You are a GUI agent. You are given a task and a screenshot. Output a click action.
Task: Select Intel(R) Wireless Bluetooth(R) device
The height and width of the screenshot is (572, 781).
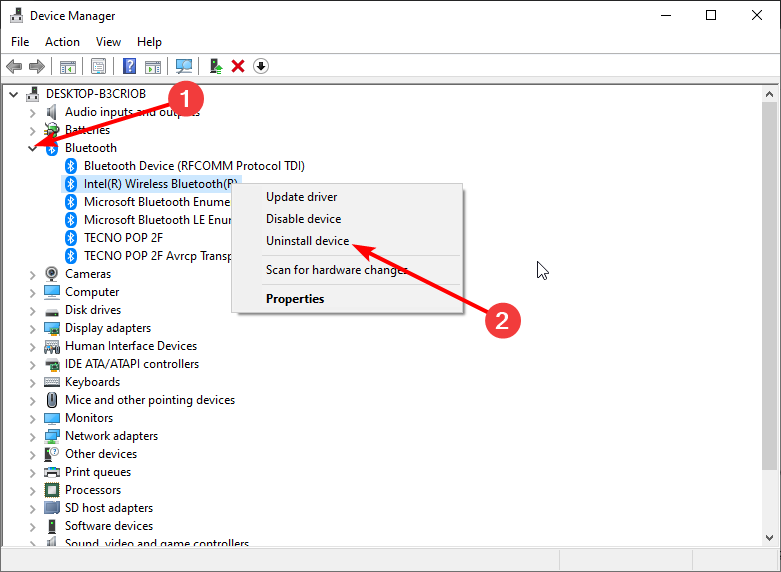pyautogui.click(x=159, y=184)
